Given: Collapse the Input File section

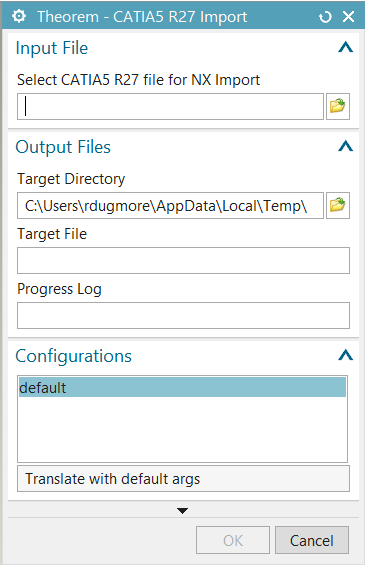Looking at the screenshot, I should (x=346, y=47).
